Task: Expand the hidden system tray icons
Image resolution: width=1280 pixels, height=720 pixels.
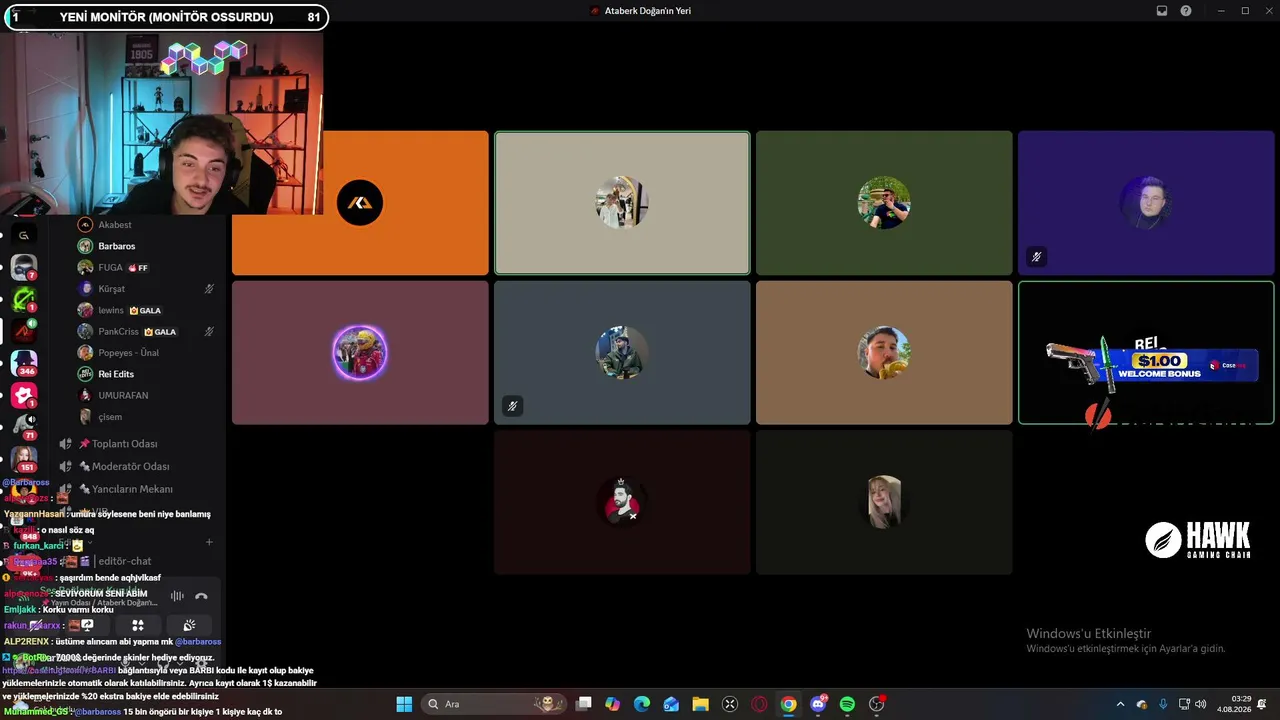Action: click(1120, 704)
